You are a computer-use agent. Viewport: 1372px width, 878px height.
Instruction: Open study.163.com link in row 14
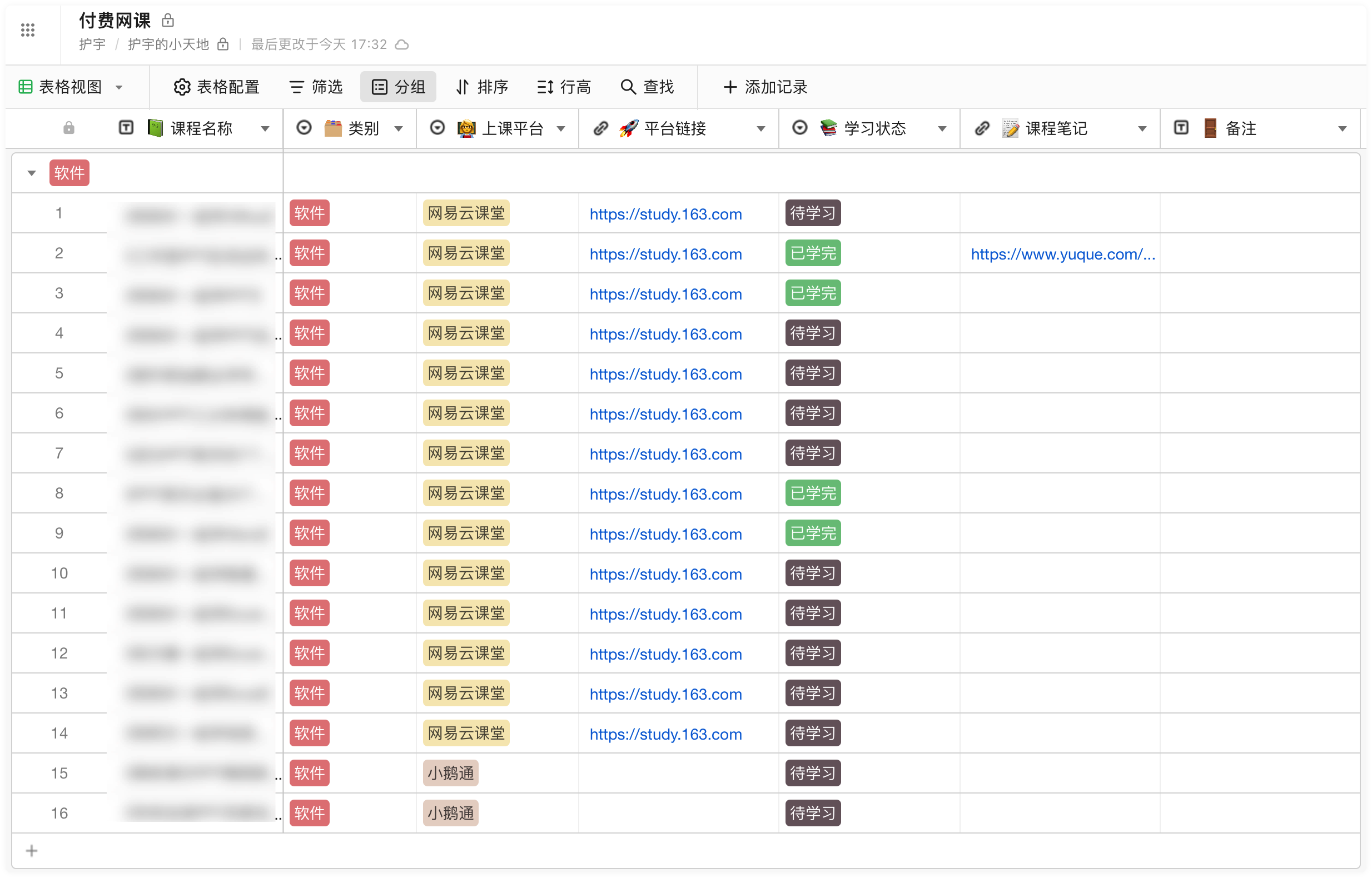[x=665, y=734]
